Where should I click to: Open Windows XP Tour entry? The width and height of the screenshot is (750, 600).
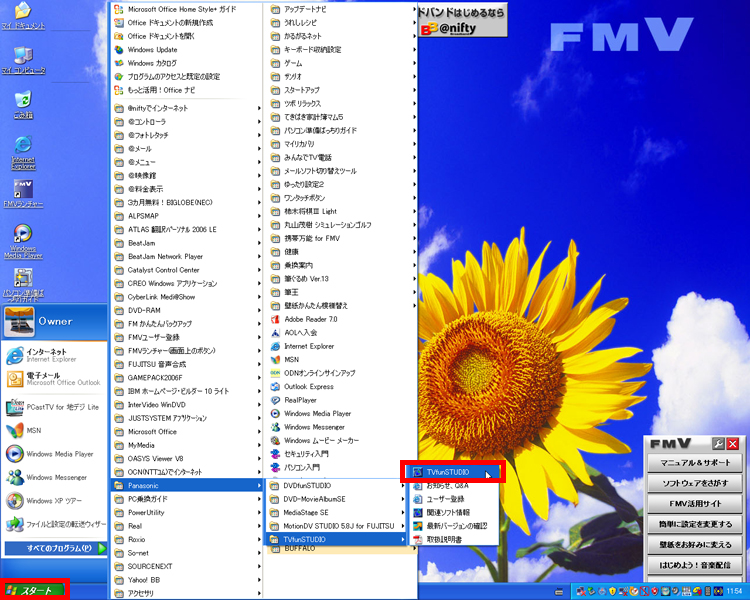53,500
